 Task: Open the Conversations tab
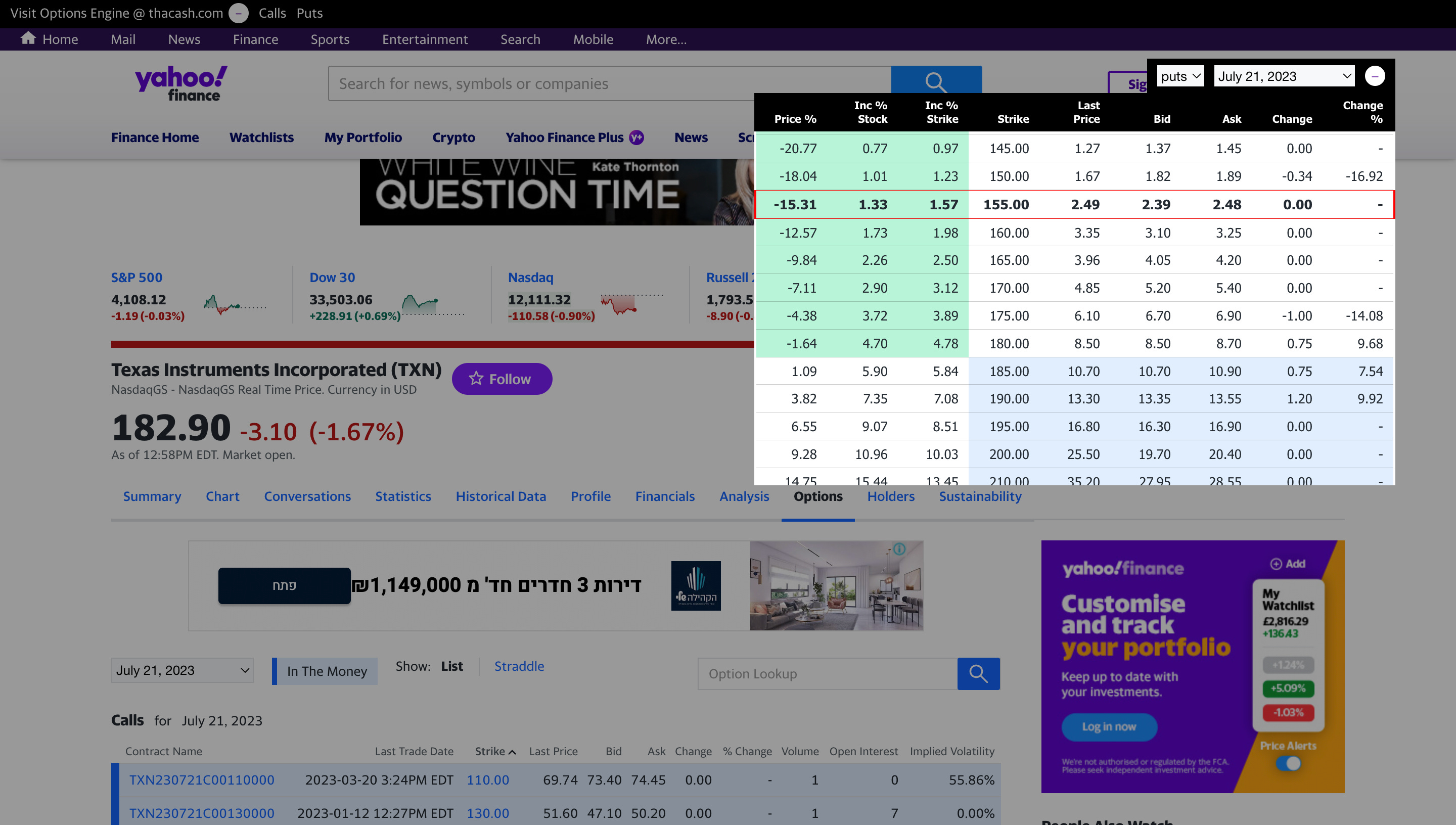pos(307,496)
